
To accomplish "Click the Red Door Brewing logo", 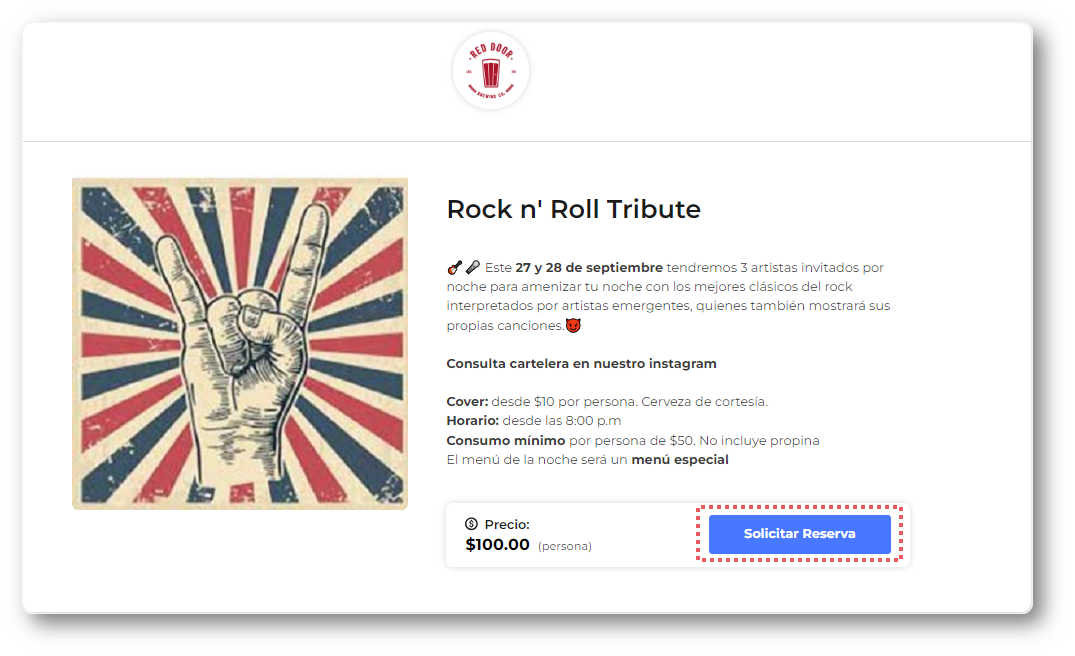I will point(490,71).
